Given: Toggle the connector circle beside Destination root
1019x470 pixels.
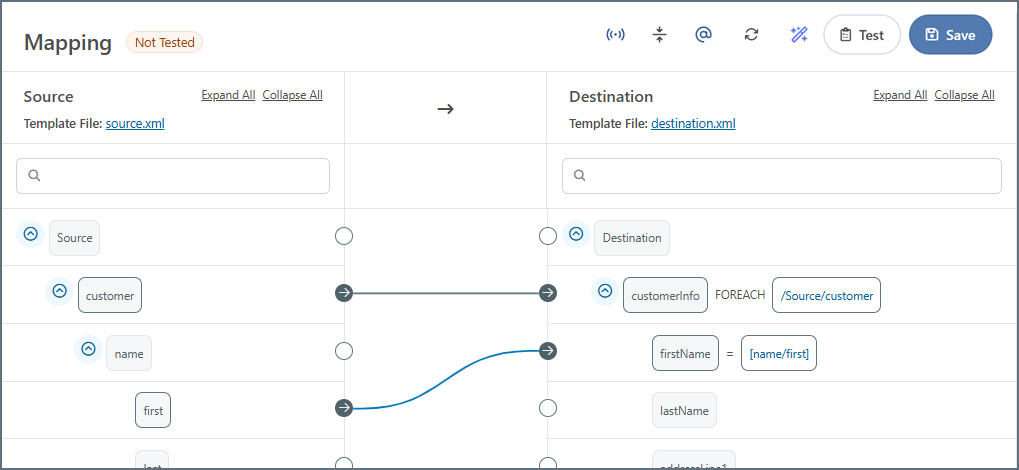Looking at the screenshot, I should (548, 236).
